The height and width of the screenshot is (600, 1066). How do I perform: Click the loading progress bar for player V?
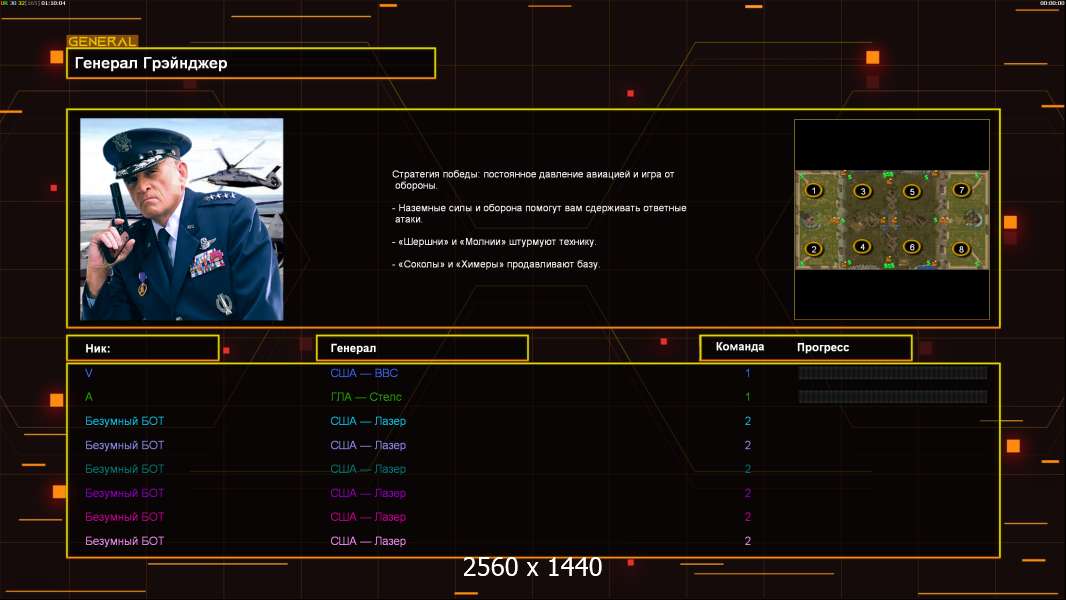(892, 373)
